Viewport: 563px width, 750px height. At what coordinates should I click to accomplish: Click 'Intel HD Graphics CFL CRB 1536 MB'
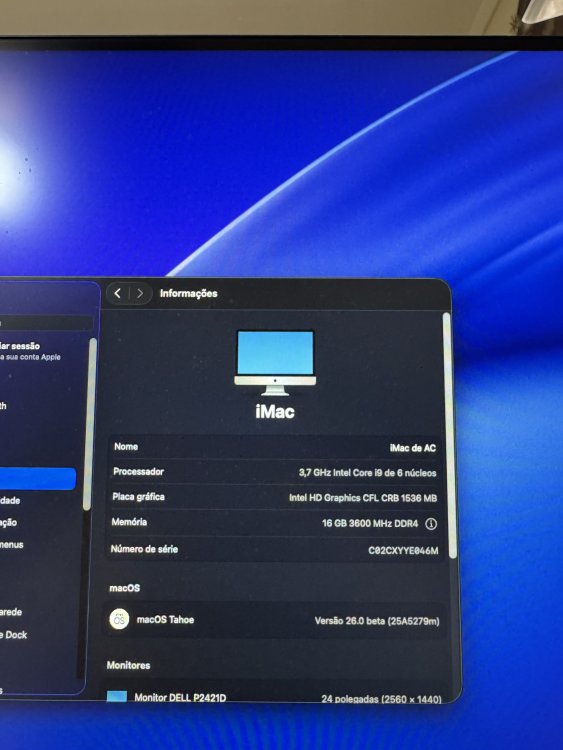(x=363, y=498)
